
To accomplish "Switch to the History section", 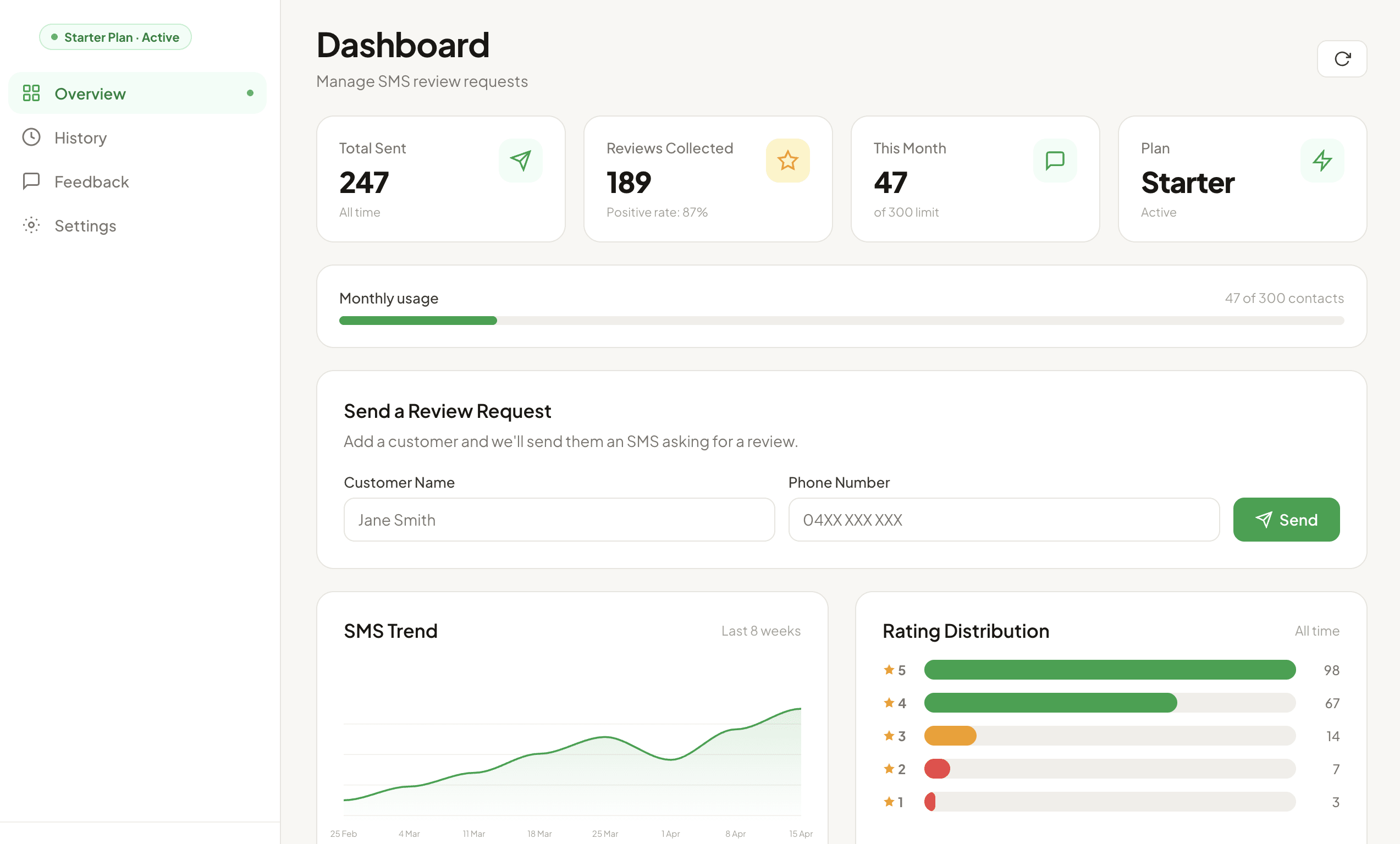I will tap(80, 137).
